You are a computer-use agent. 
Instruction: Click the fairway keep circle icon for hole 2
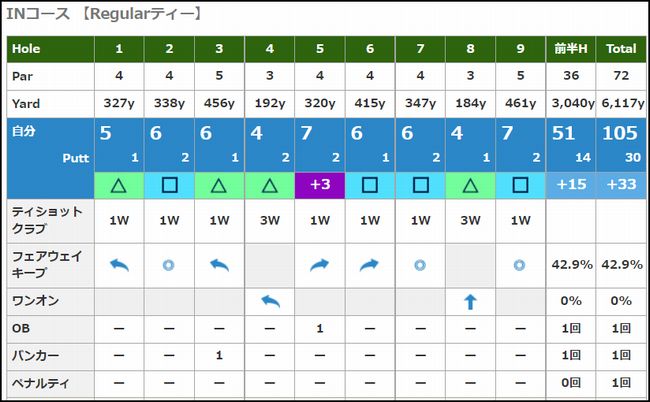tap(169, 265)
